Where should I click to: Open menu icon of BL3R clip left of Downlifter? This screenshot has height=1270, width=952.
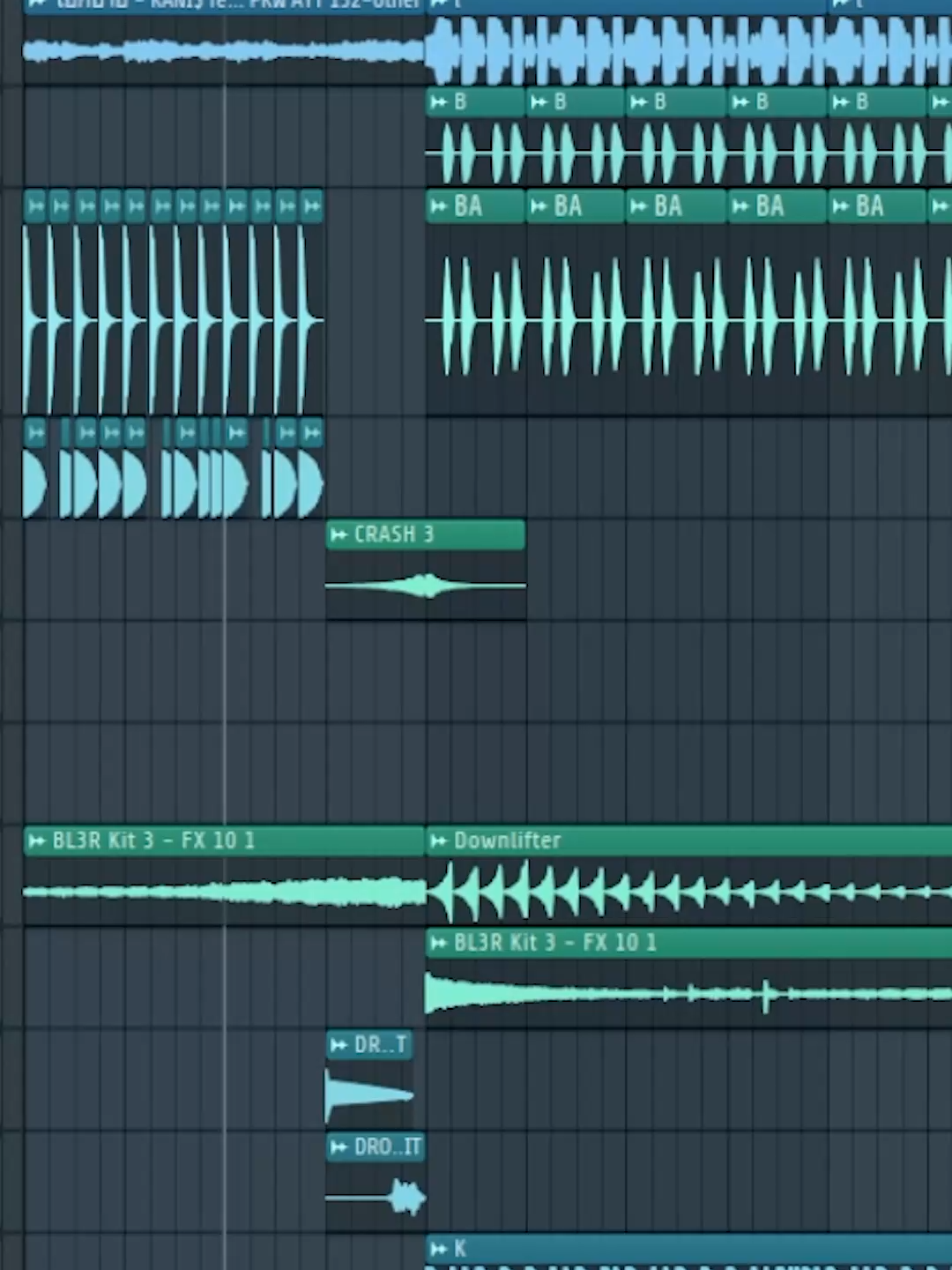[36, 841]
